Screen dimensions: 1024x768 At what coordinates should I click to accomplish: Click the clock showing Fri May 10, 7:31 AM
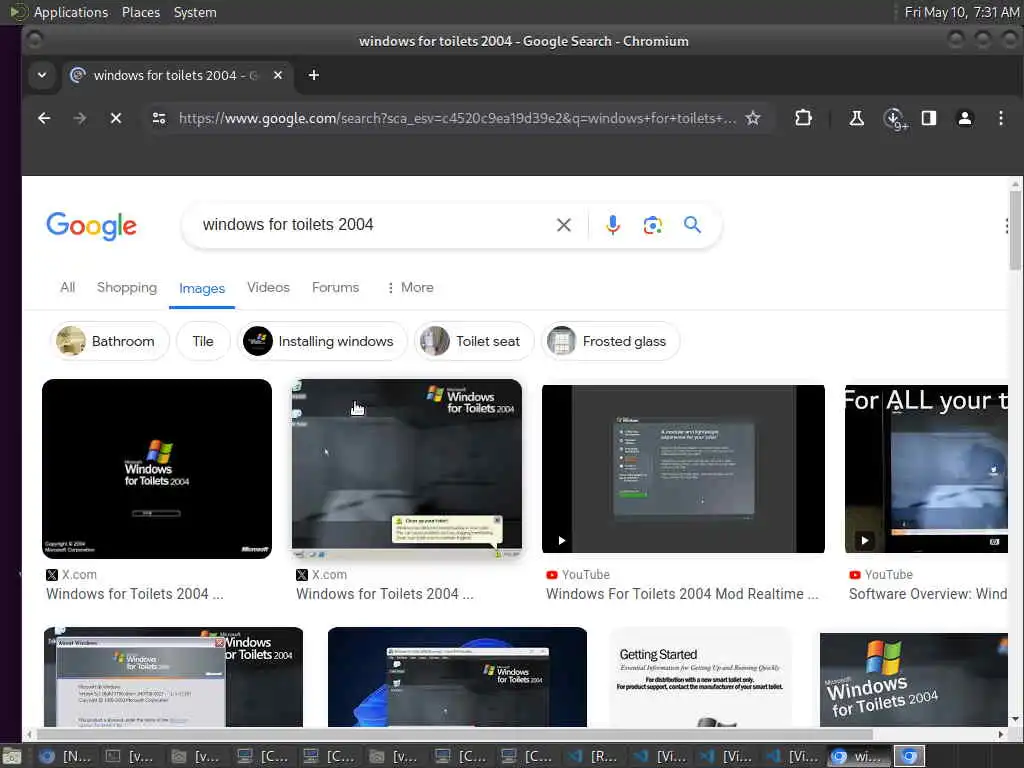coord(961,12)
